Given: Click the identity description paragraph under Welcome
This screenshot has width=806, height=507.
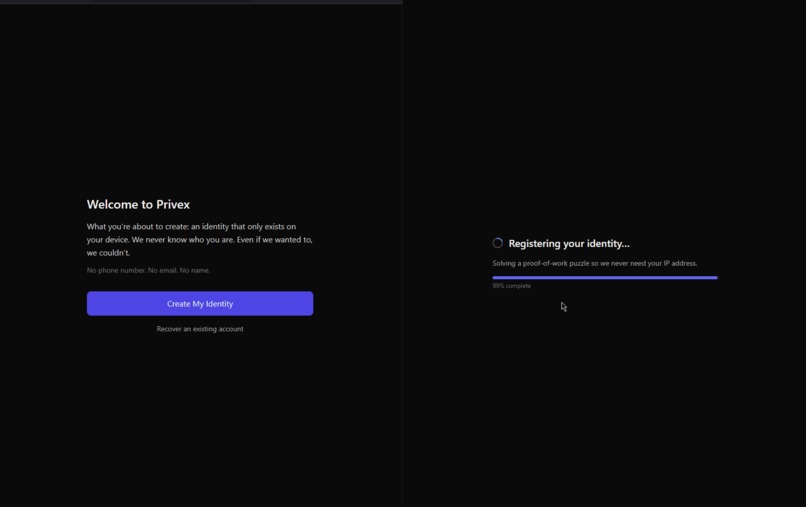Looking at the screenshot, I should pos(199,239).
